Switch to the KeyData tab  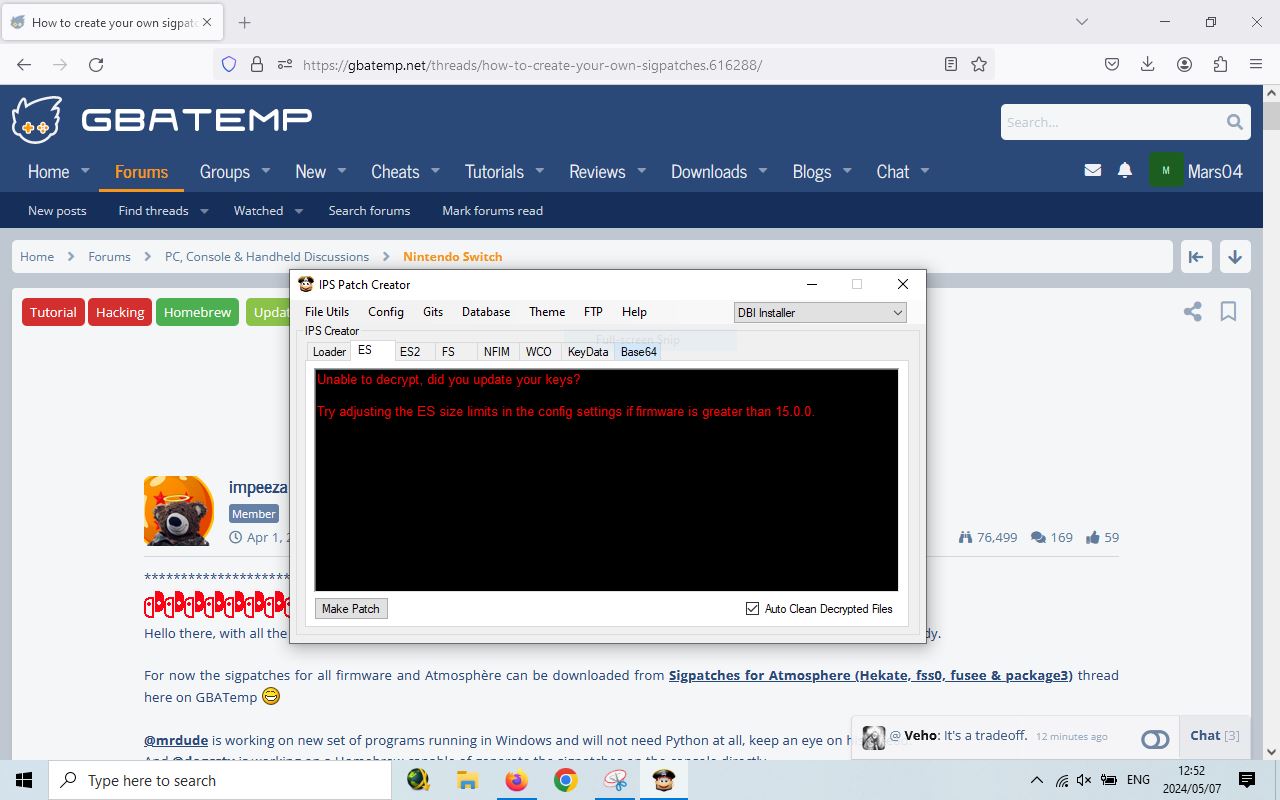588,352
